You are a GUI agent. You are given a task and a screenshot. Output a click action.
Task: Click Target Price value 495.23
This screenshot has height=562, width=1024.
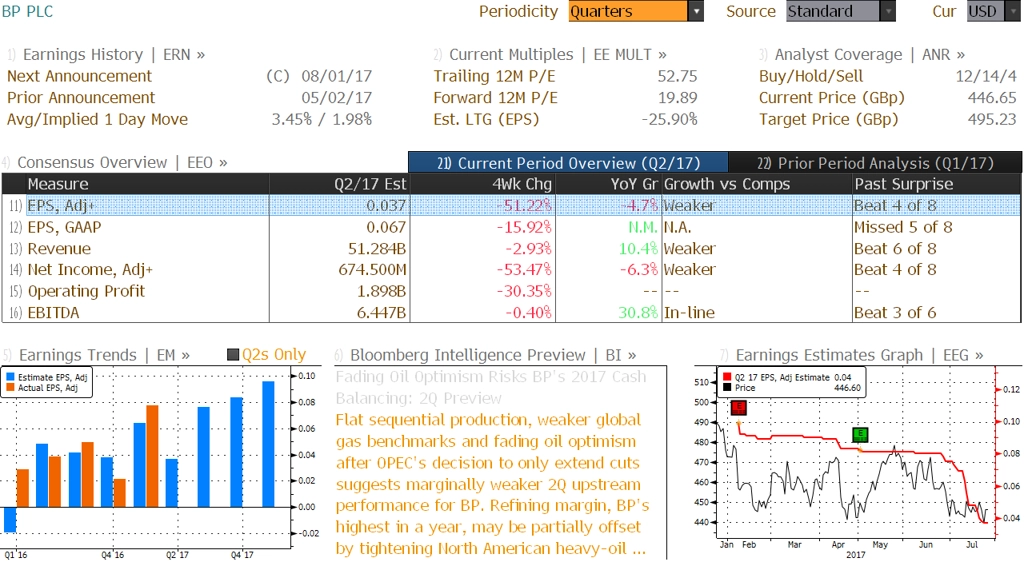click(992, 119)
